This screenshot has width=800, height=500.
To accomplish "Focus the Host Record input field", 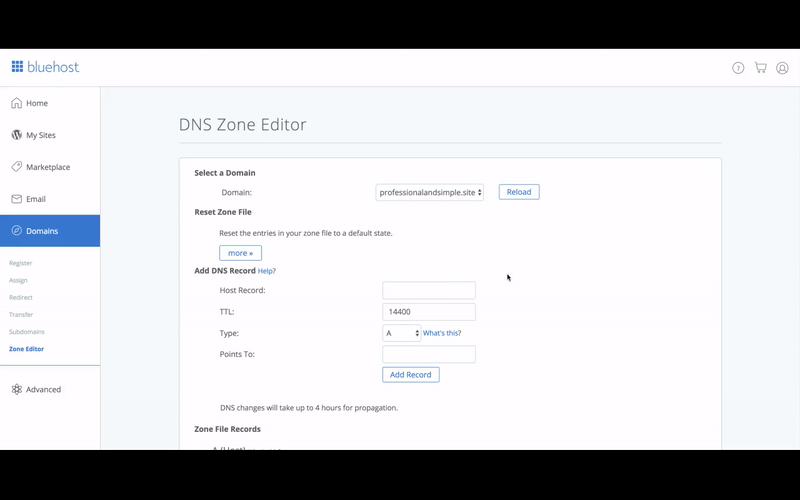I will click(x=429, y=290).
